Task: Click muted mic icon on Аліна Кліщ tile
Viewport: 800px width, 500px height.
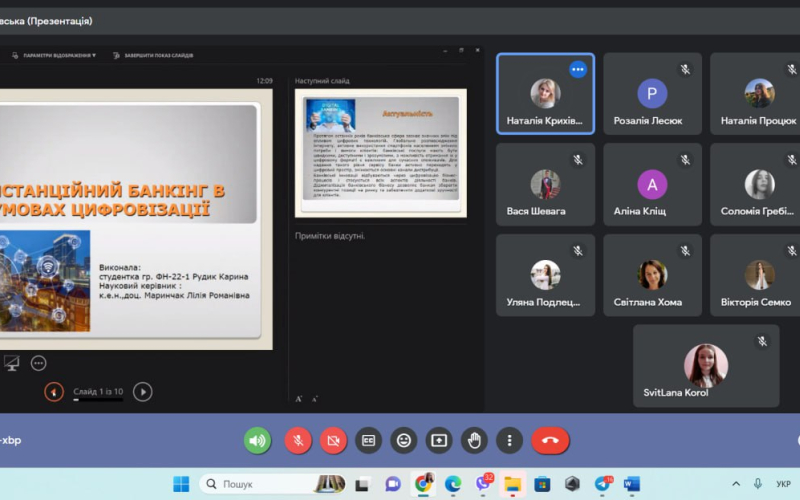Action: click(x=685, y=160)
